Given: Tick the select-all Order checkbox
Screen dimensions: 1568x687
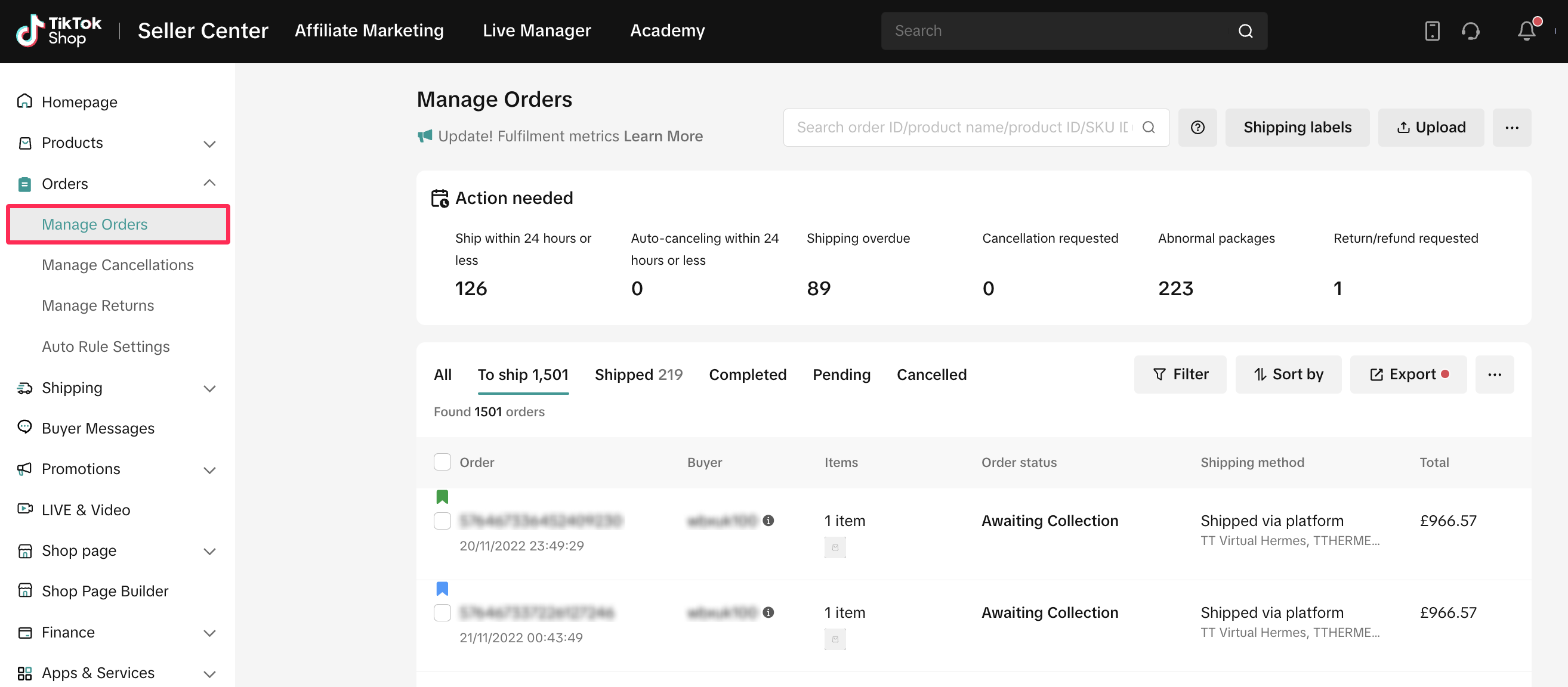Looking at the screenshot, I should point(442,462).
